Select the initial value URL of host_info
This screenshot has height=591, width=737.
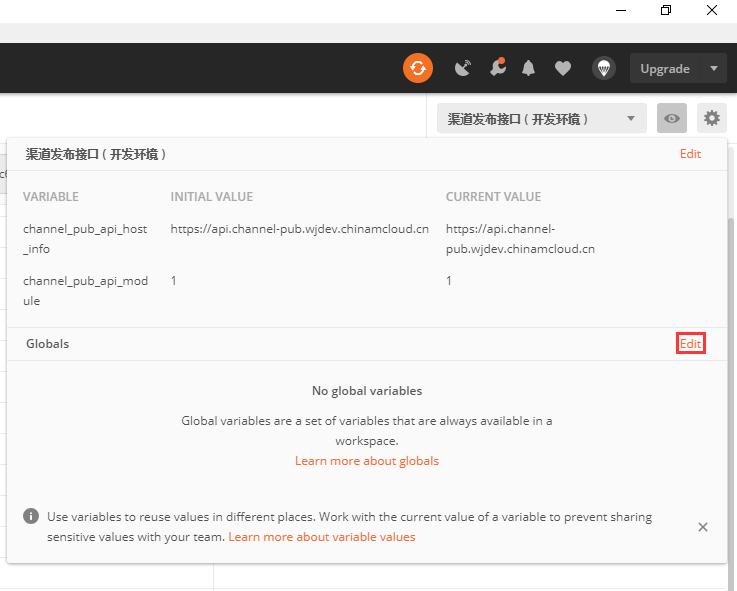(x=299, y=229)
